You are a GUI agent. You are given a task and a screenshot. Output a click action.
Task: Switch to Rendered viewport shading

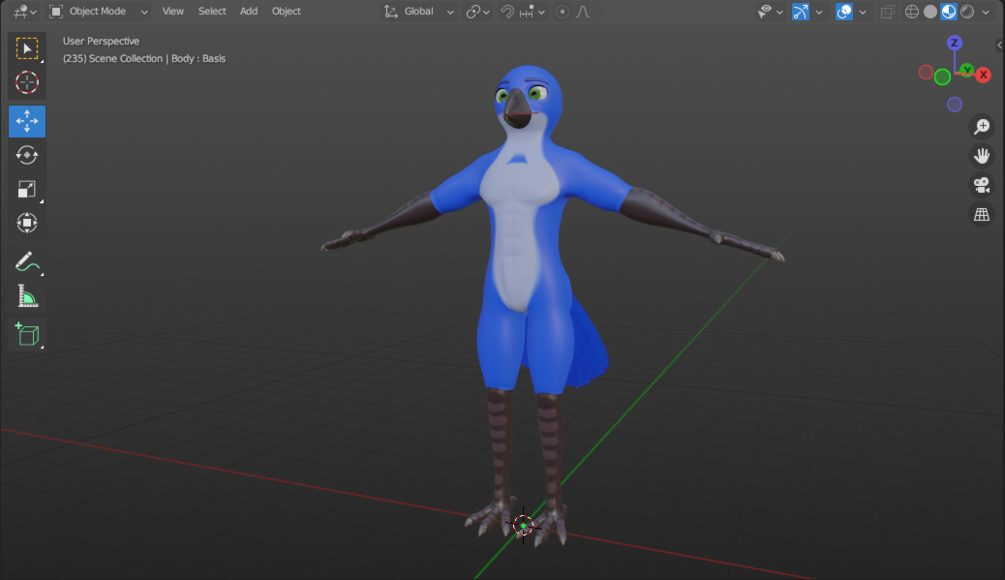[967, 12]
